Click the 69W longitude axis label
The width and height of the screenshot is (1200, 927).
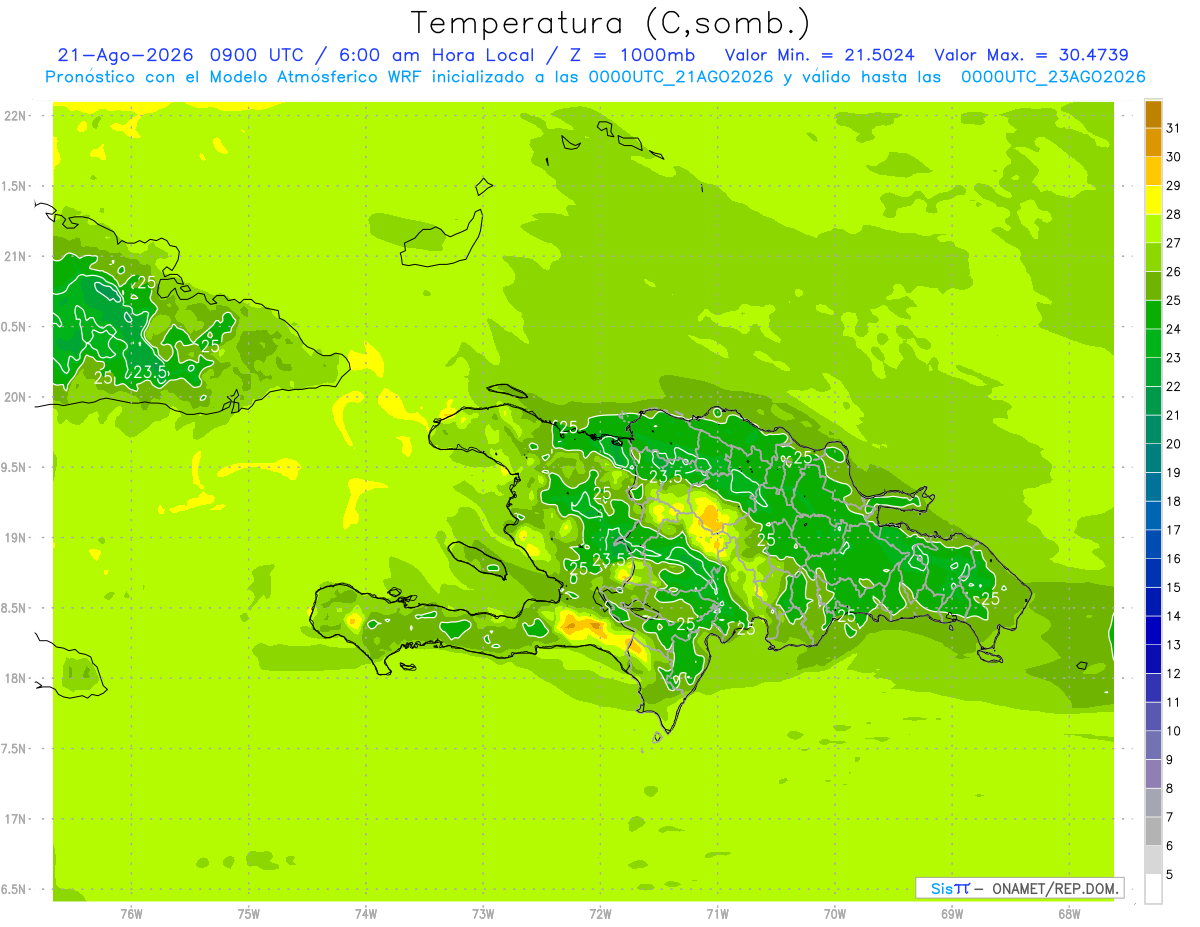pos(952,914)
